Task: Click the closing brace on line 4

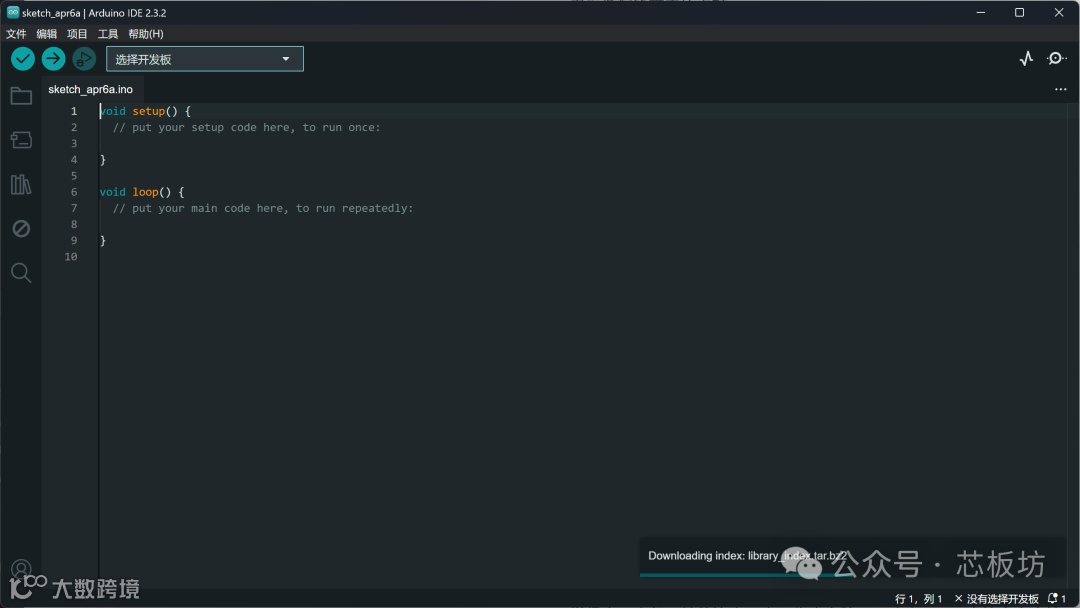Action: [103, 160]
